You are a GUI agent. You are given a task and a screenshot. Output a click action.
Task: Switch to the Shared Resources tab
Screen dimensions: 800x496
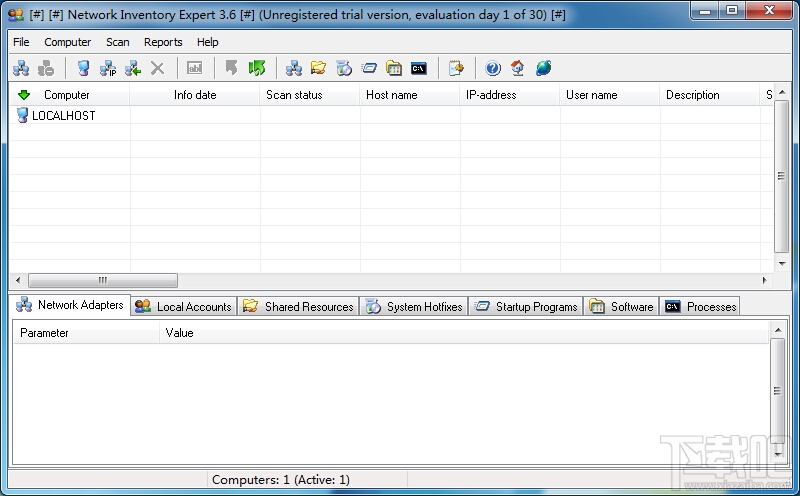298,306
